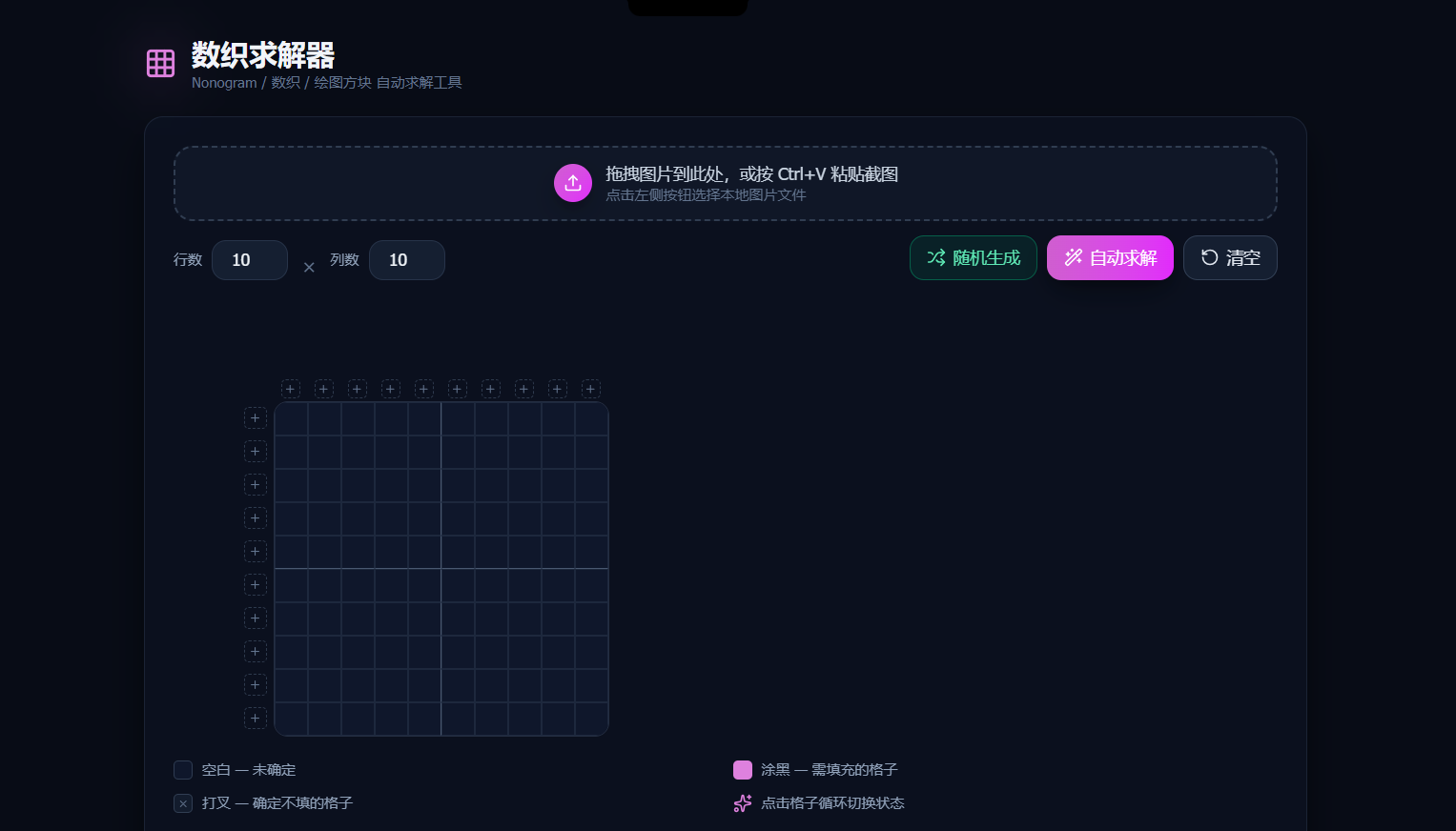
Task: Start solving with the 自动求解 button
Action: point(1110,258)
